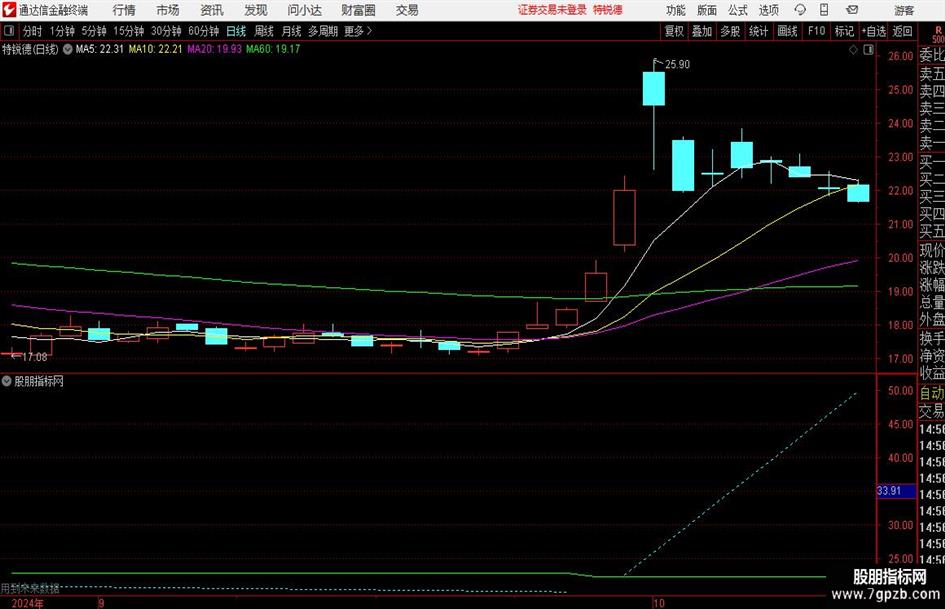
Task: Click the 统计 statistics button
Action: 759,31
